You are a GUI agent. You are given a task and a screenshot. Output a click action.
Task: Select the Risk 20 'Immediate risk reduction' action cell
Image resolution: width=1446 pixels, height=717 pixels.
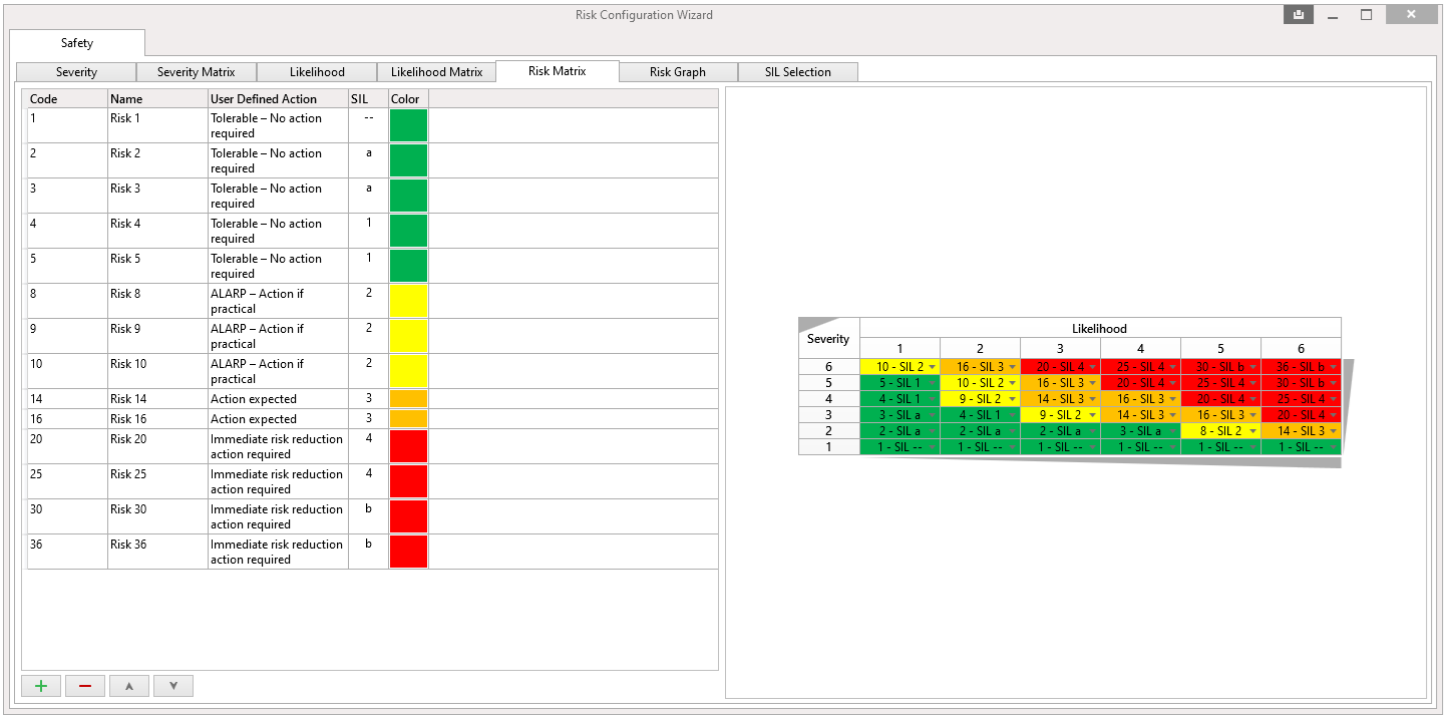click(x=278, y=446)
